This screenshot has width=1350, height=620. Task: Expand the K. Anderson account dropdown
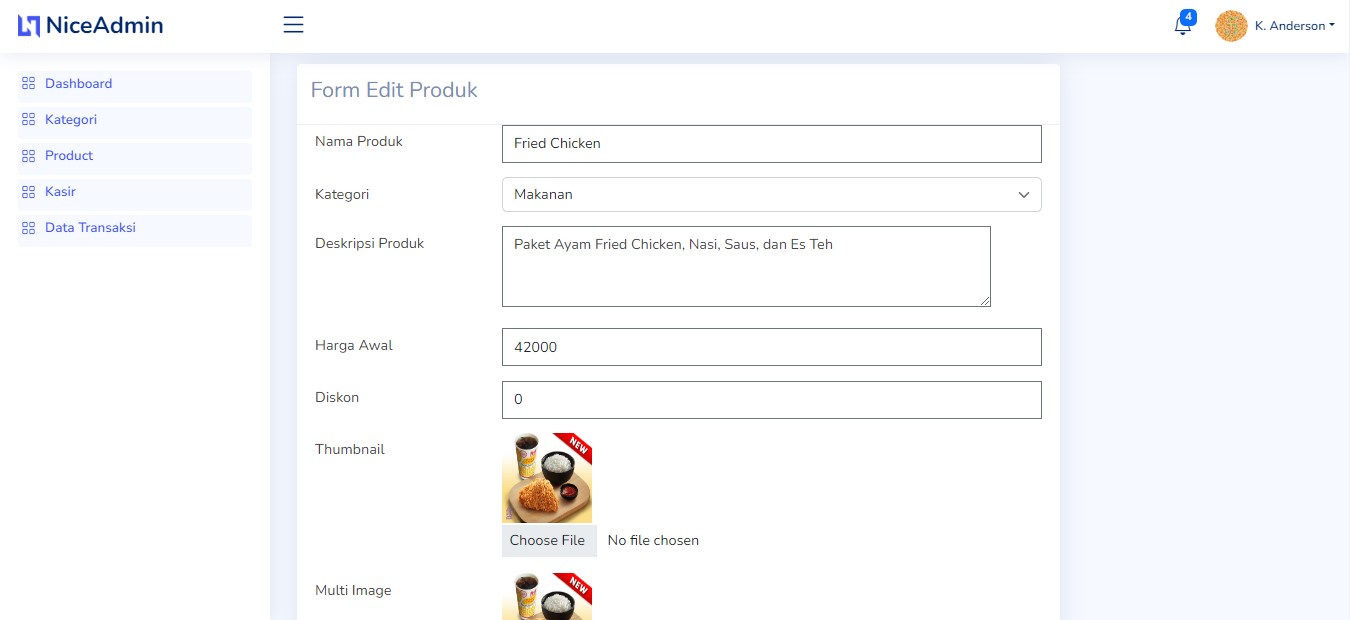coord(1293,25)
